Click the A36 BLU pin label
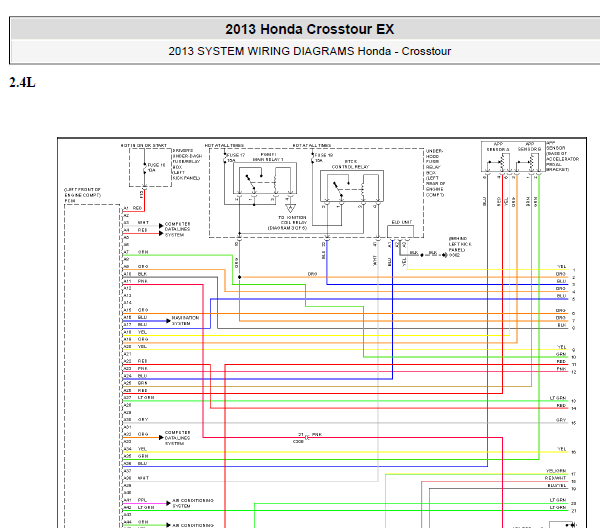The height and width of the screenshot is (528, 600). tap(135, 463)
